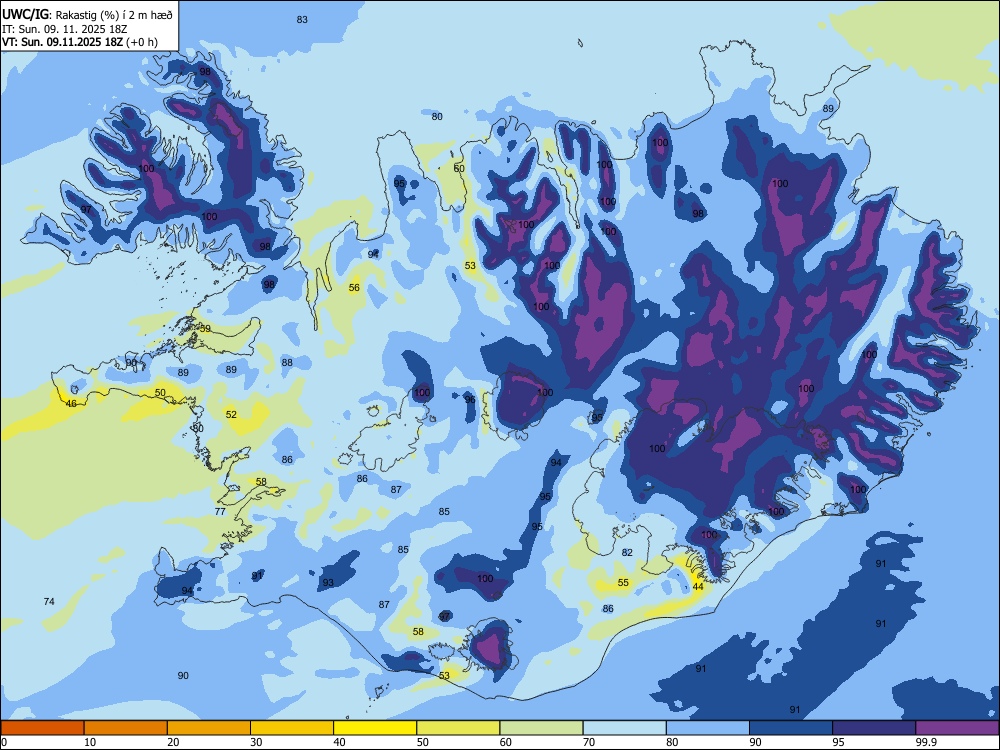
Task: Click the 40 legend scale label
Action: (x=339, y=742)
